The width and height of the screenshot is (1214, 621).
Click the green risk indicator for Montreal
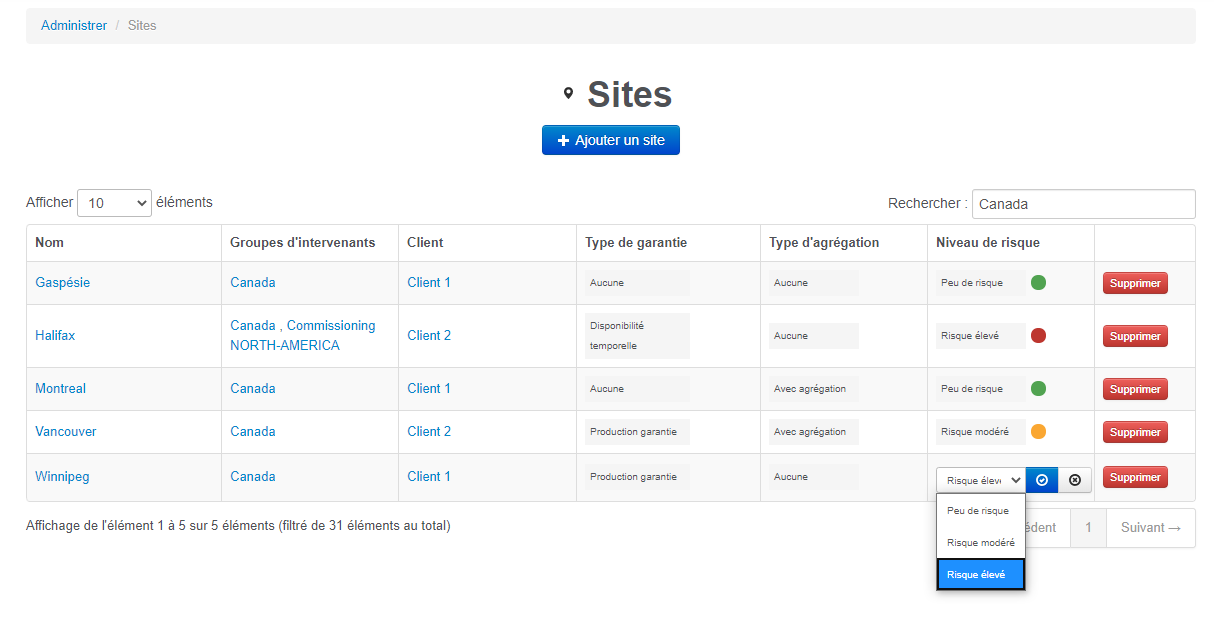[x=1038, y=388]
